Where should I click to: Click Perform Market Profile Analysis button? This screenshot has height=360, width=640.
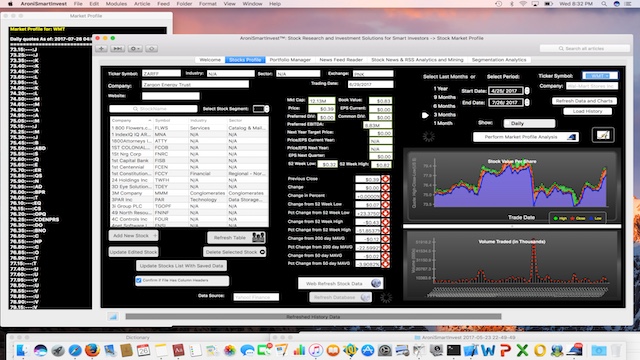coord(526,137)
